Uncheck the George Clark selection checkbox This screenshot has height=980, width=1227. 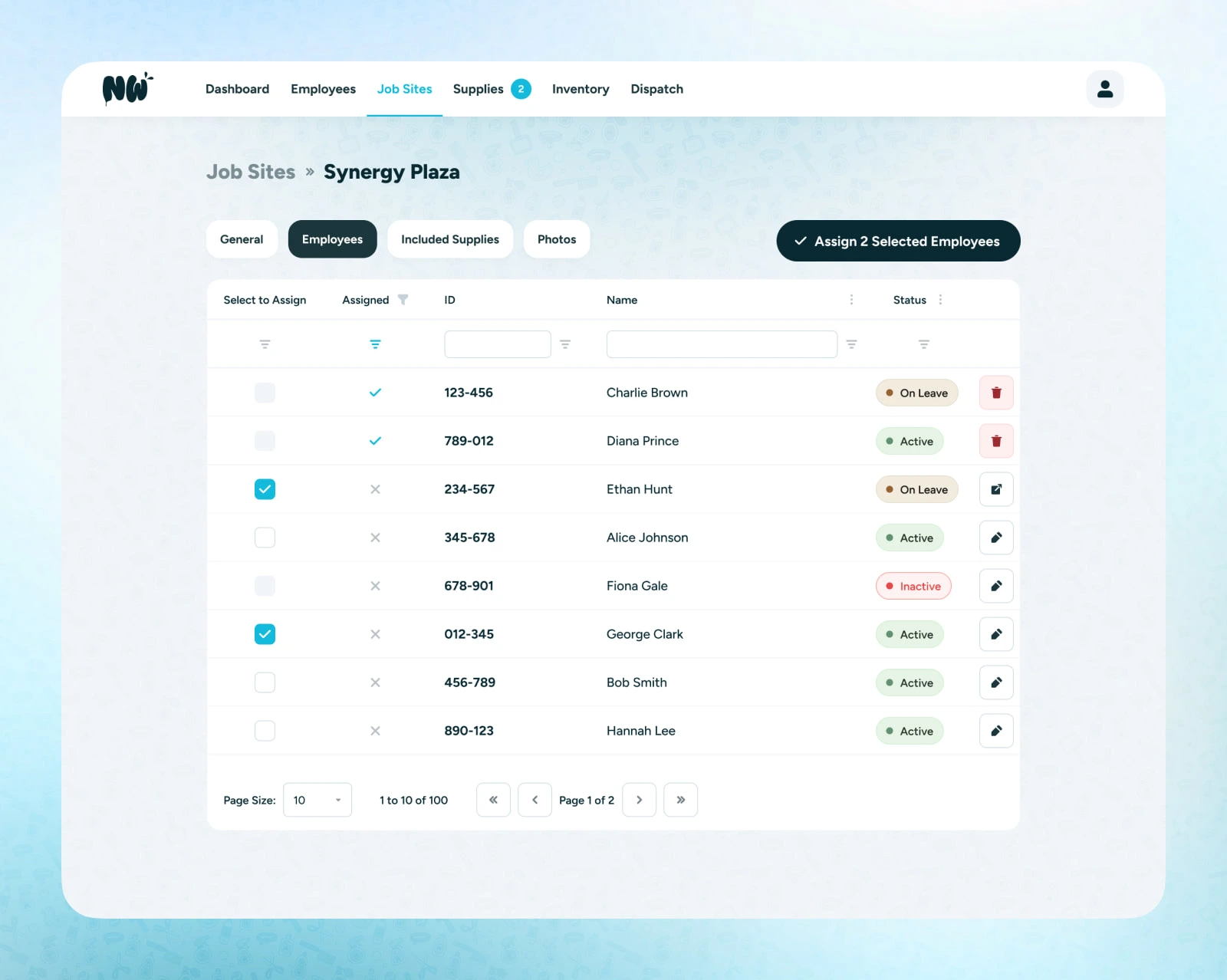265,634
